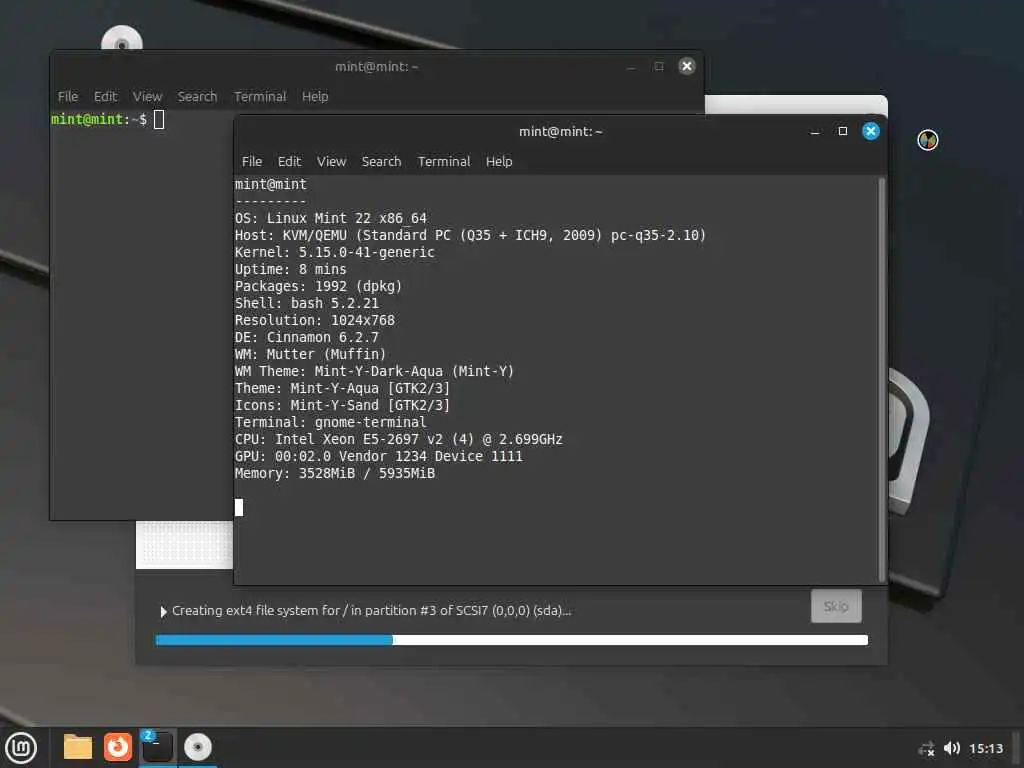Click the installation progress bar
1024x768 pixels.
click(x=511, y=640)
